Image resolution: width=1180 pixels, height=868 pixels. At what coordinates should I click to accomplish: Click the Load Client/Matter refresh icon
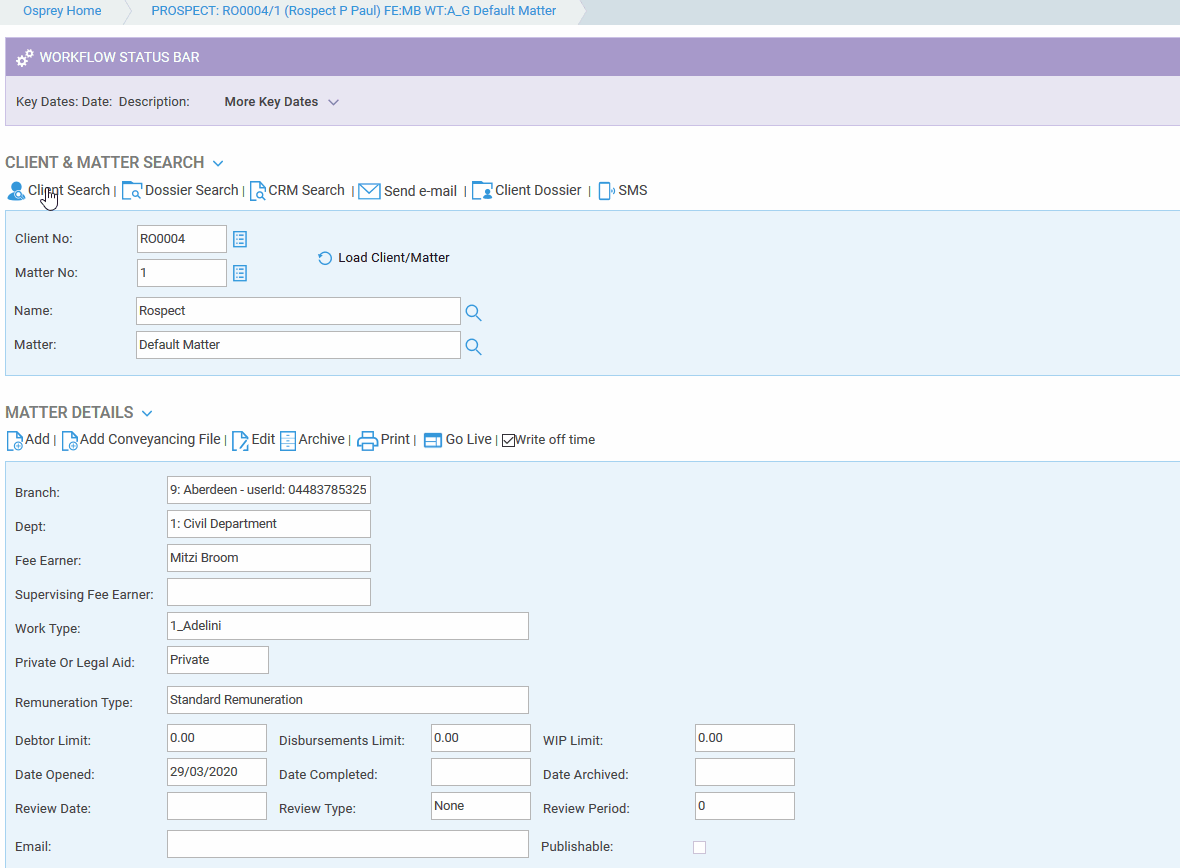pos(325,258)
